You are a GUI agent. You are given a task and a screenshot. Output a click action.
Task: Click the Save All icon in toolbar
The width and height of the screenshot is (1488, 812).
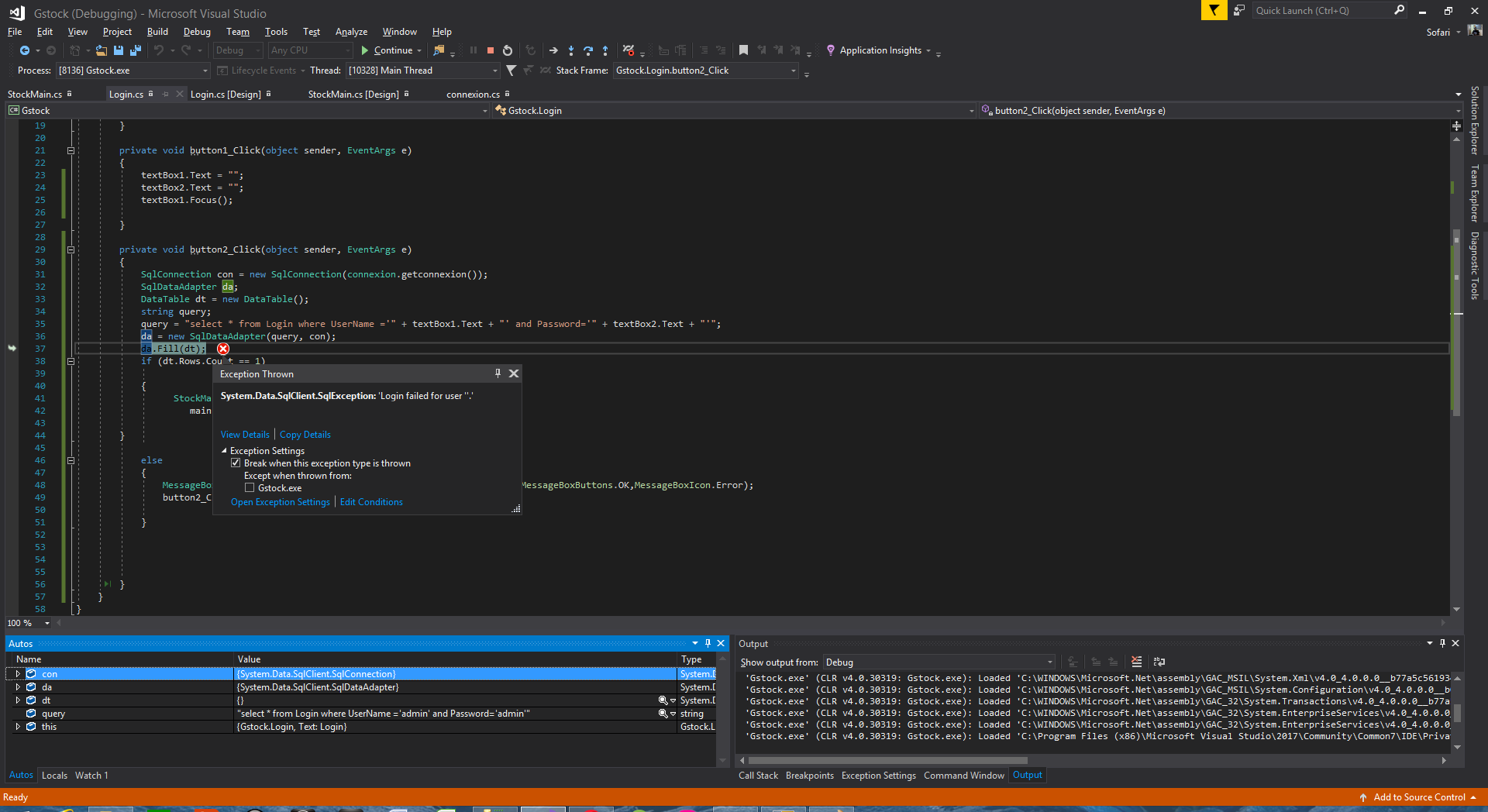click(136, 50)
